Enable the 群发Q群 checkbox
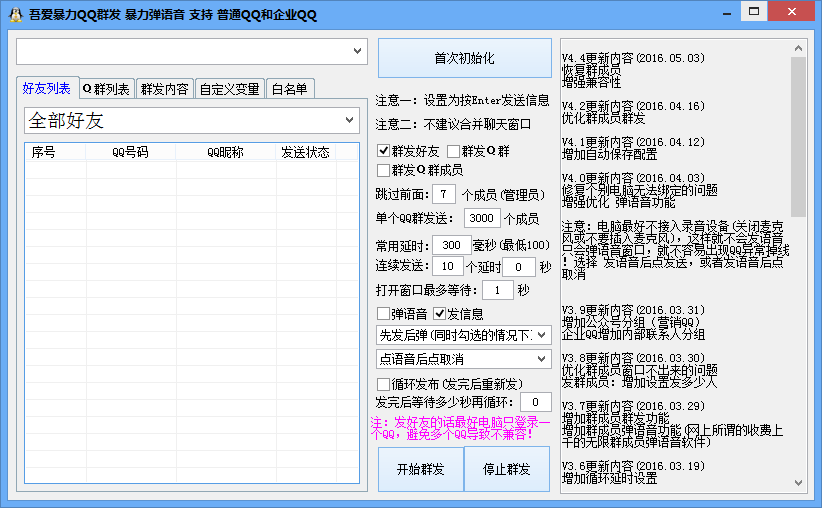The image size is (822, 508). [454, 152]
